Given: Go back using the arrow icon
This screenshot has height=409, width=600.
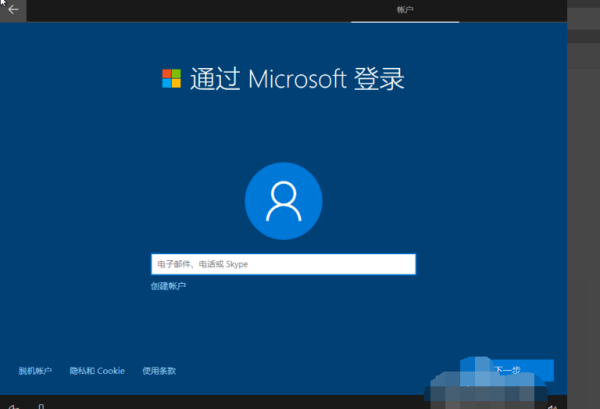Looking at the screenshot, I should 13,10.
